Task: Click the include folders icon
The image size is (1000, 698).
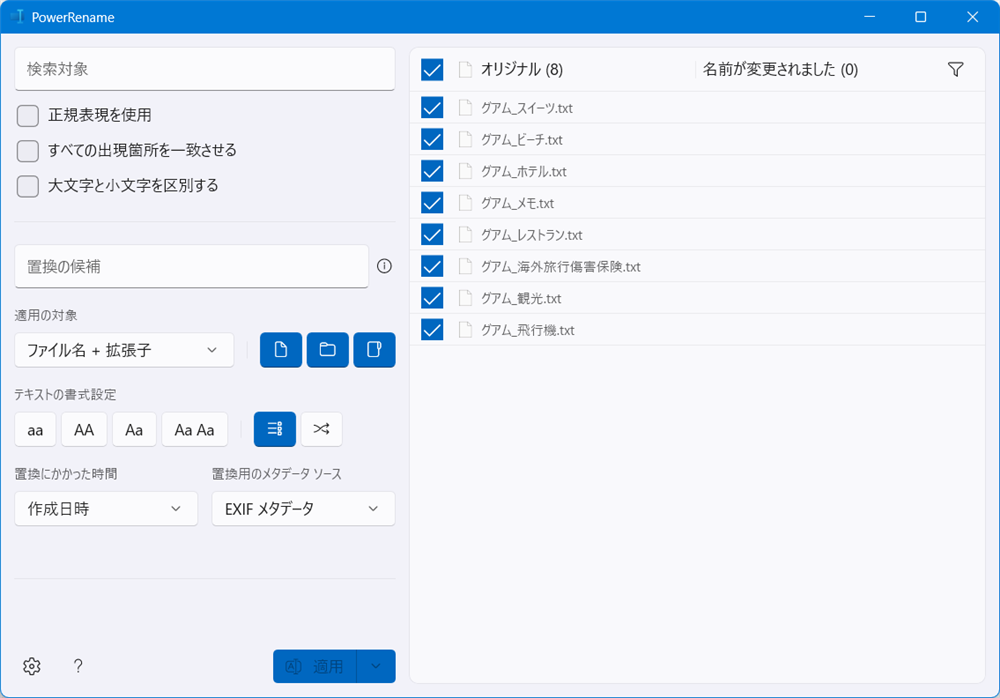Action: click(x=327, y=350)
